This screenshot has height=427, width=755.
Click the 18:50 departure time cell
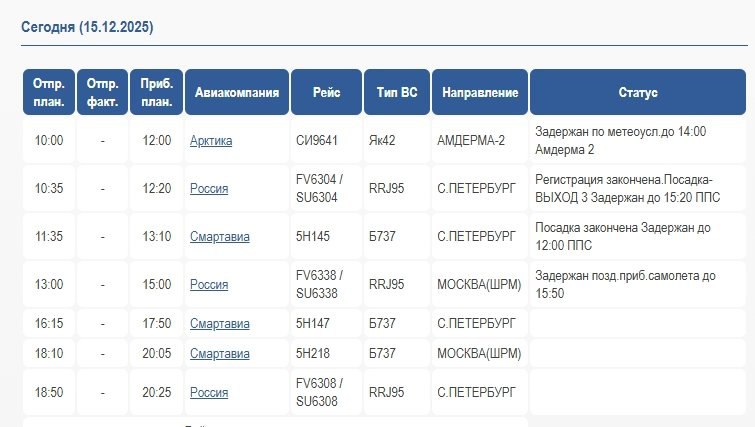(49, 392)
